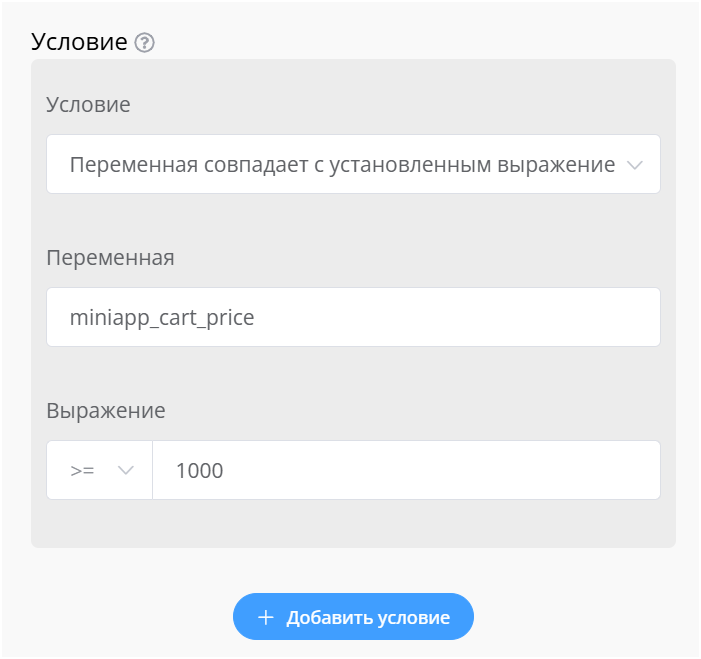The width and height of the screenshot is (701, 659).
Task: Expand the >= comparison operator dropdown
Action: 99,470
